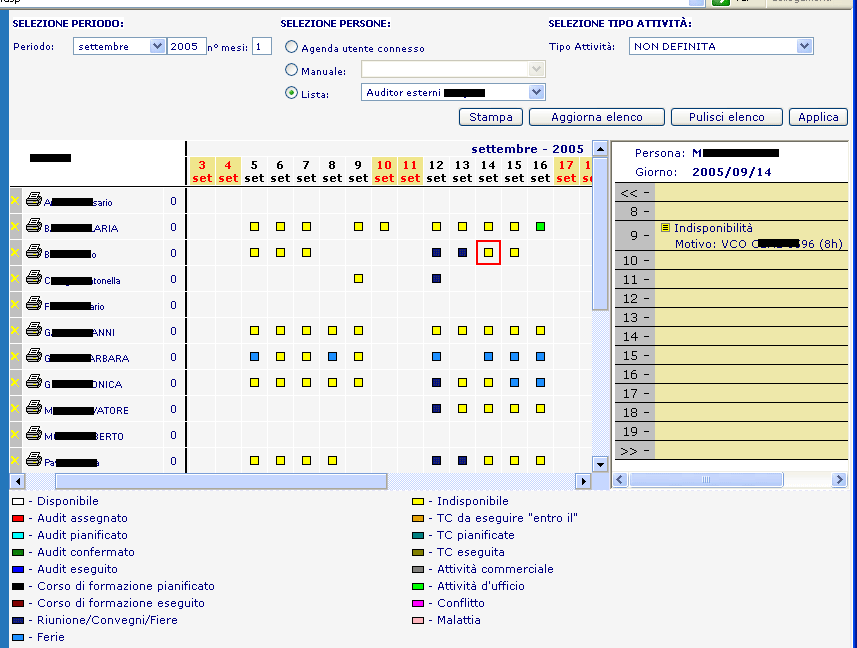The width and height of the screenshot is (857, 648).
Task: Click the person name ending in 'VATORE'
Action: [86, 410]
